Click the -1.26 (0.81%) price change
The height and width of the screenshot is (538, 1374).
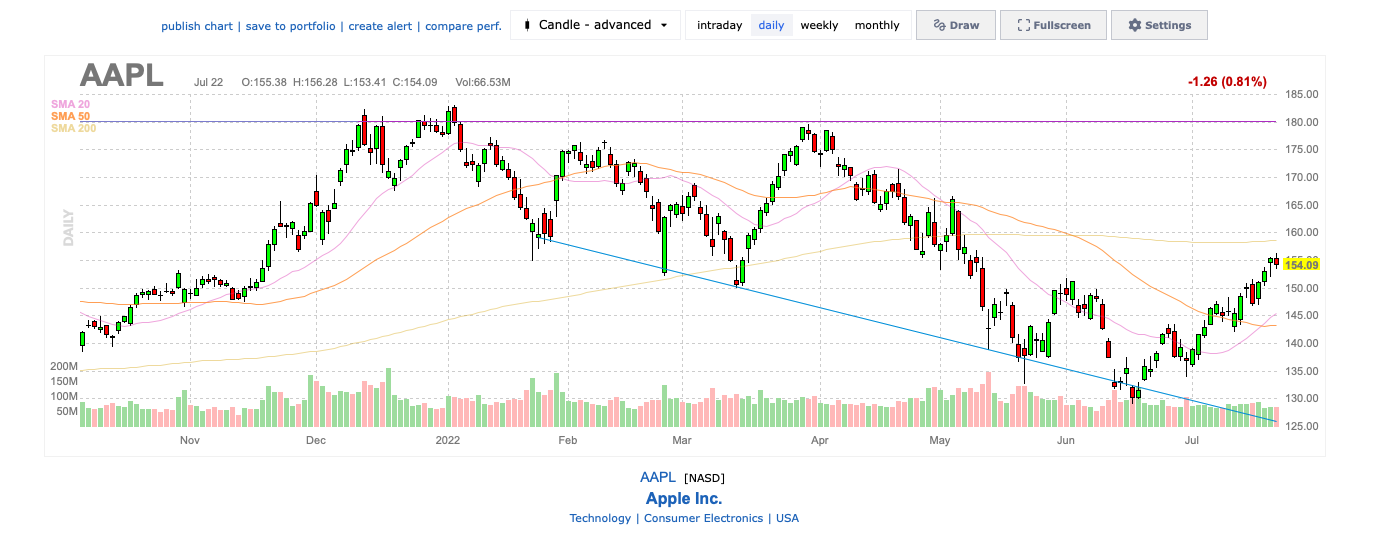pos(1227,81)
